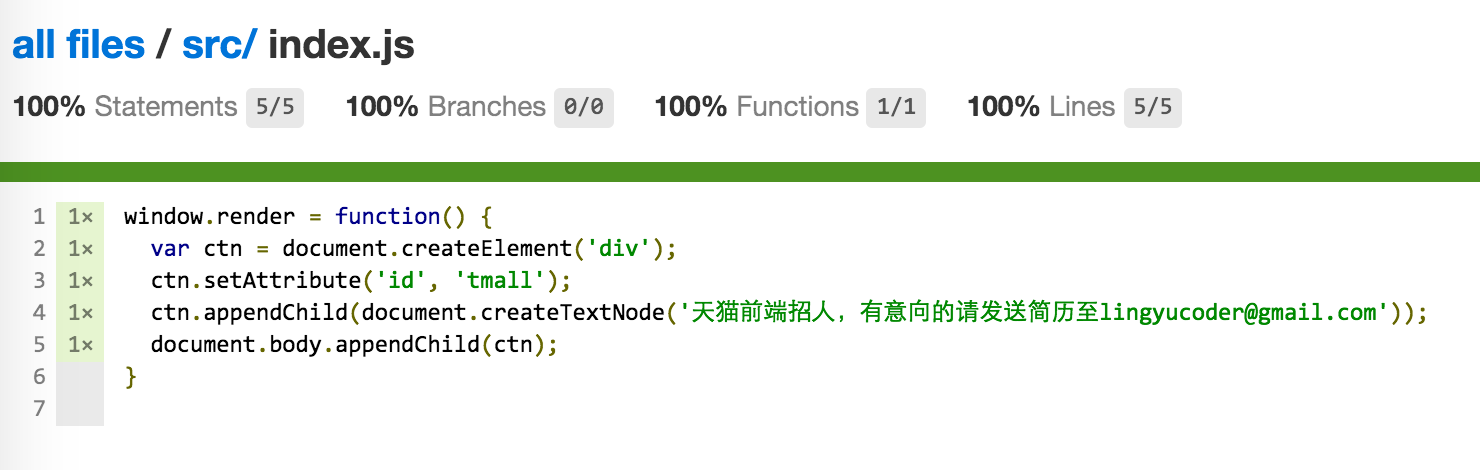Click the 5/5 Lines count badge
The width and height of the screenshot is (1480, 470).
tap(1152, 107)
